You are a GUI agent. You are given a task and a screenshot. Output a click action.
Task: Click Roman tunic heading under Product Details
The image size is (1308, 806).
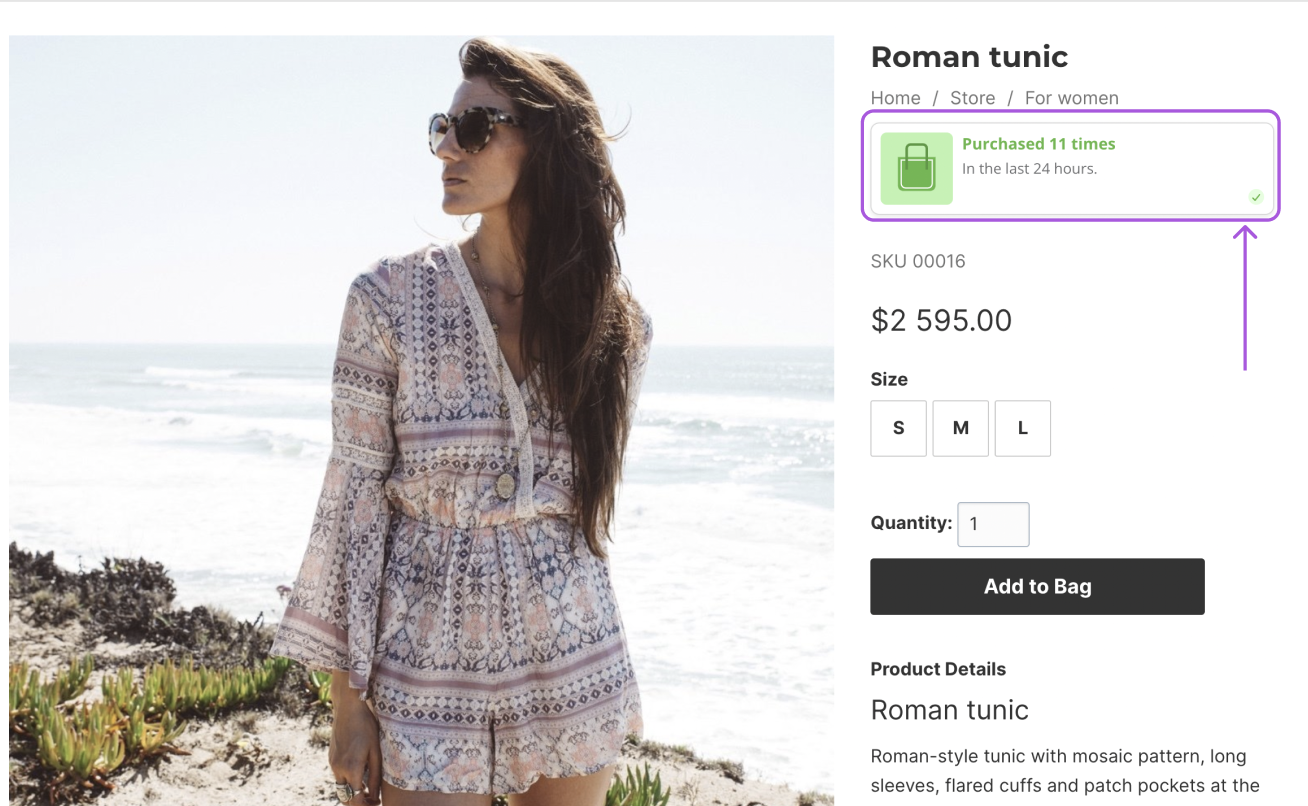[x=949, y=710]
